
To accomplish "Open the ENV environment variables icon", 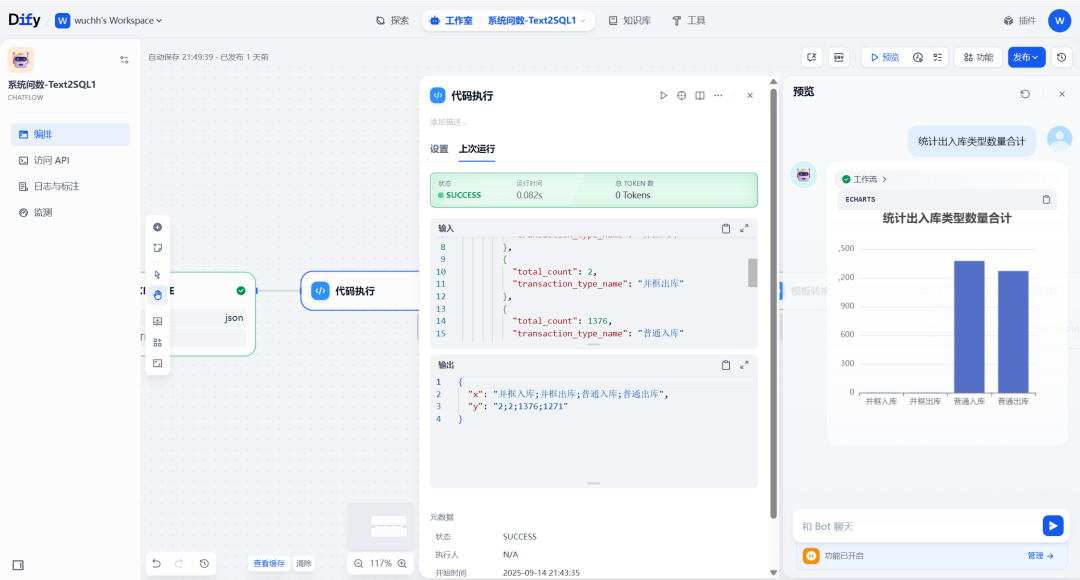I will 839,57.
